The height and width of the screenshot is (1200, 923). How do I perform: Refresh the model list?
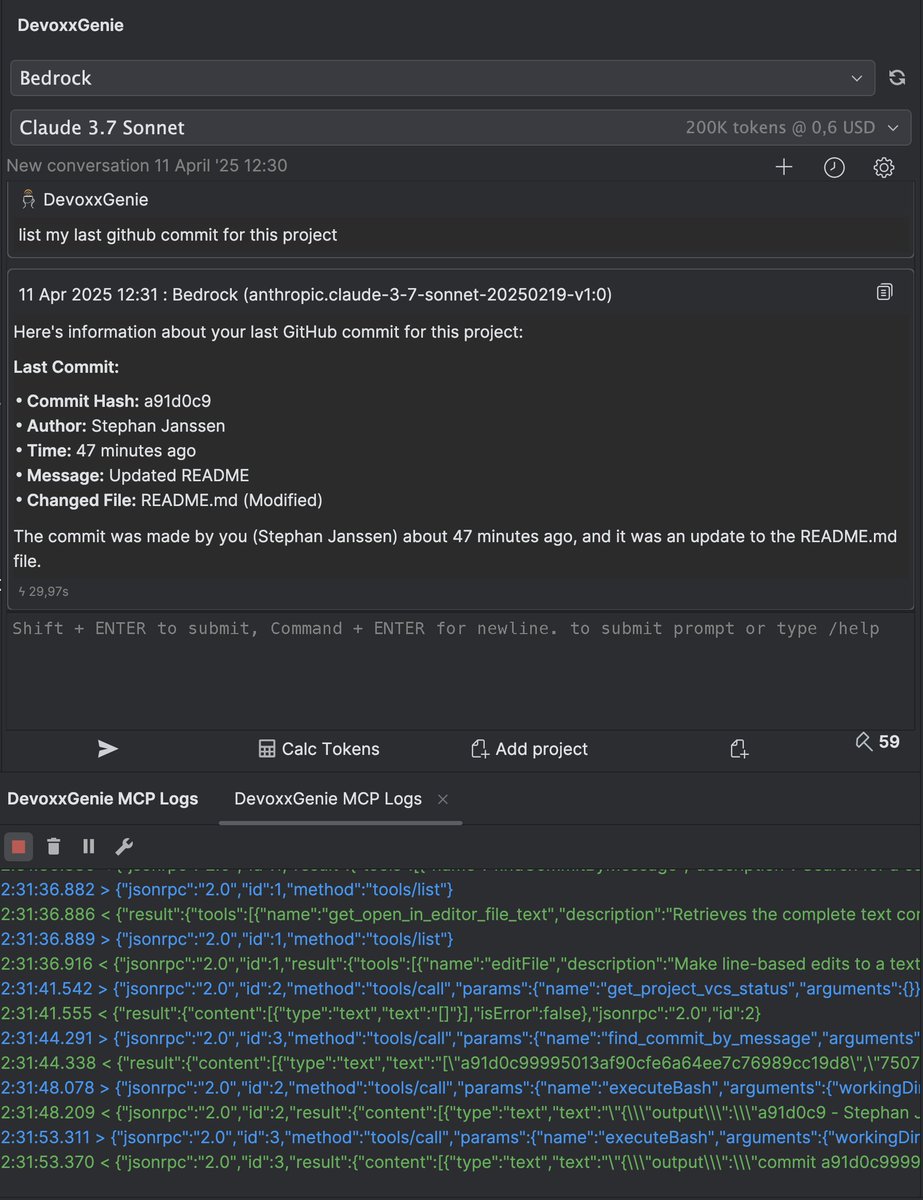pos(897,78)
